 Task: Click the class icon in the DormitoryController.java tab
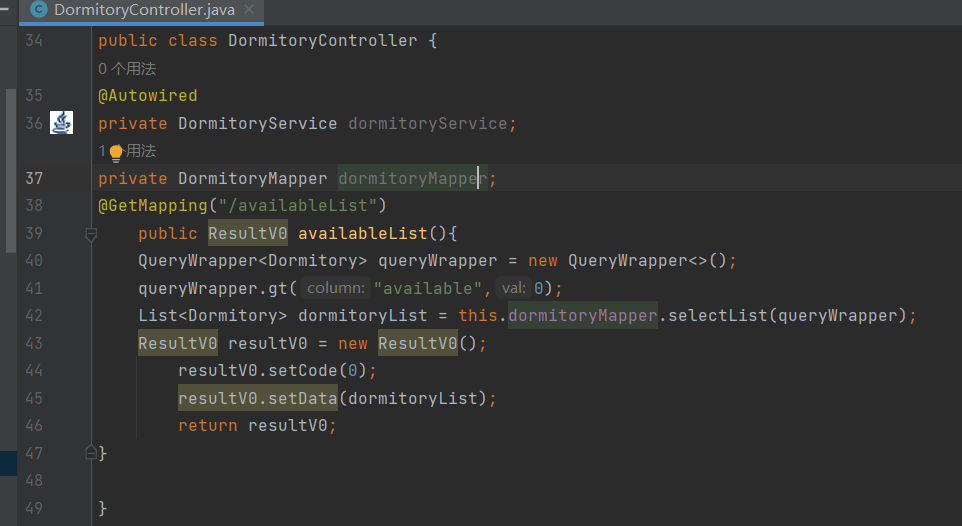coord(39,10)
